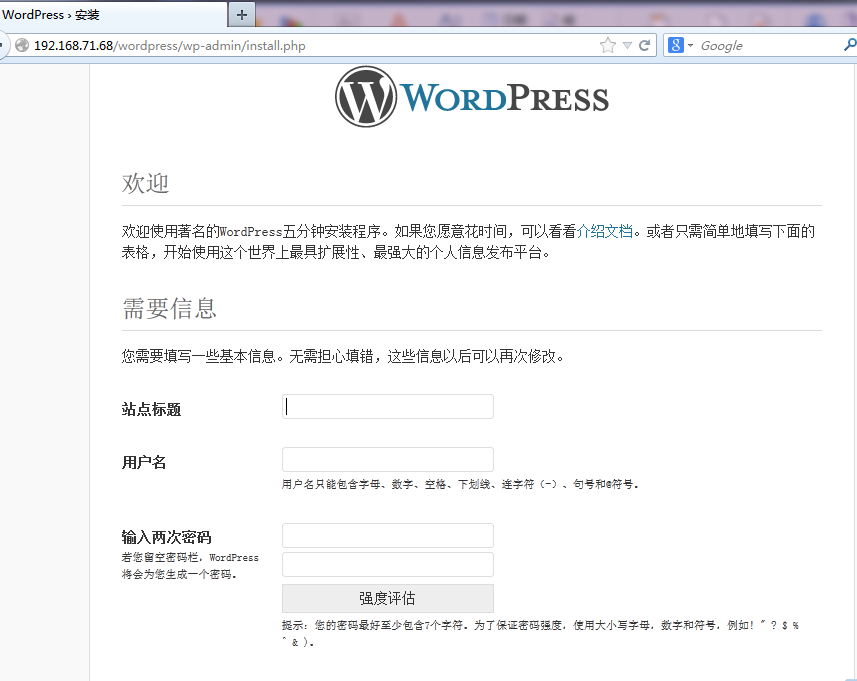Click the 欢迎 heading

point(145,183)
